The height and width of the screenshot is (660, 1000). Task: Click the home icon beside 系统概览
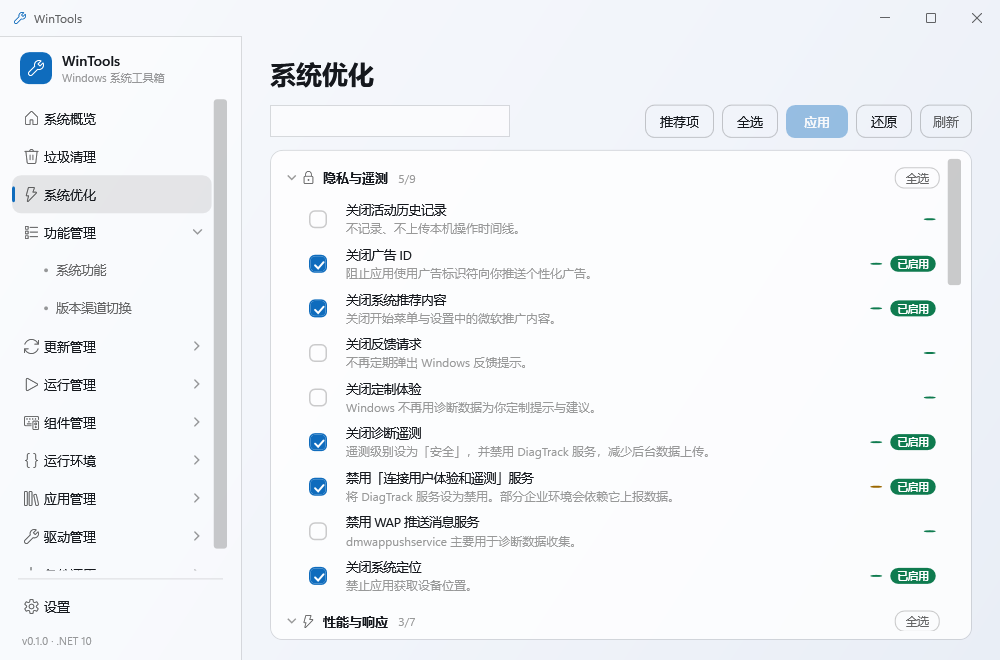pos(31,119)
